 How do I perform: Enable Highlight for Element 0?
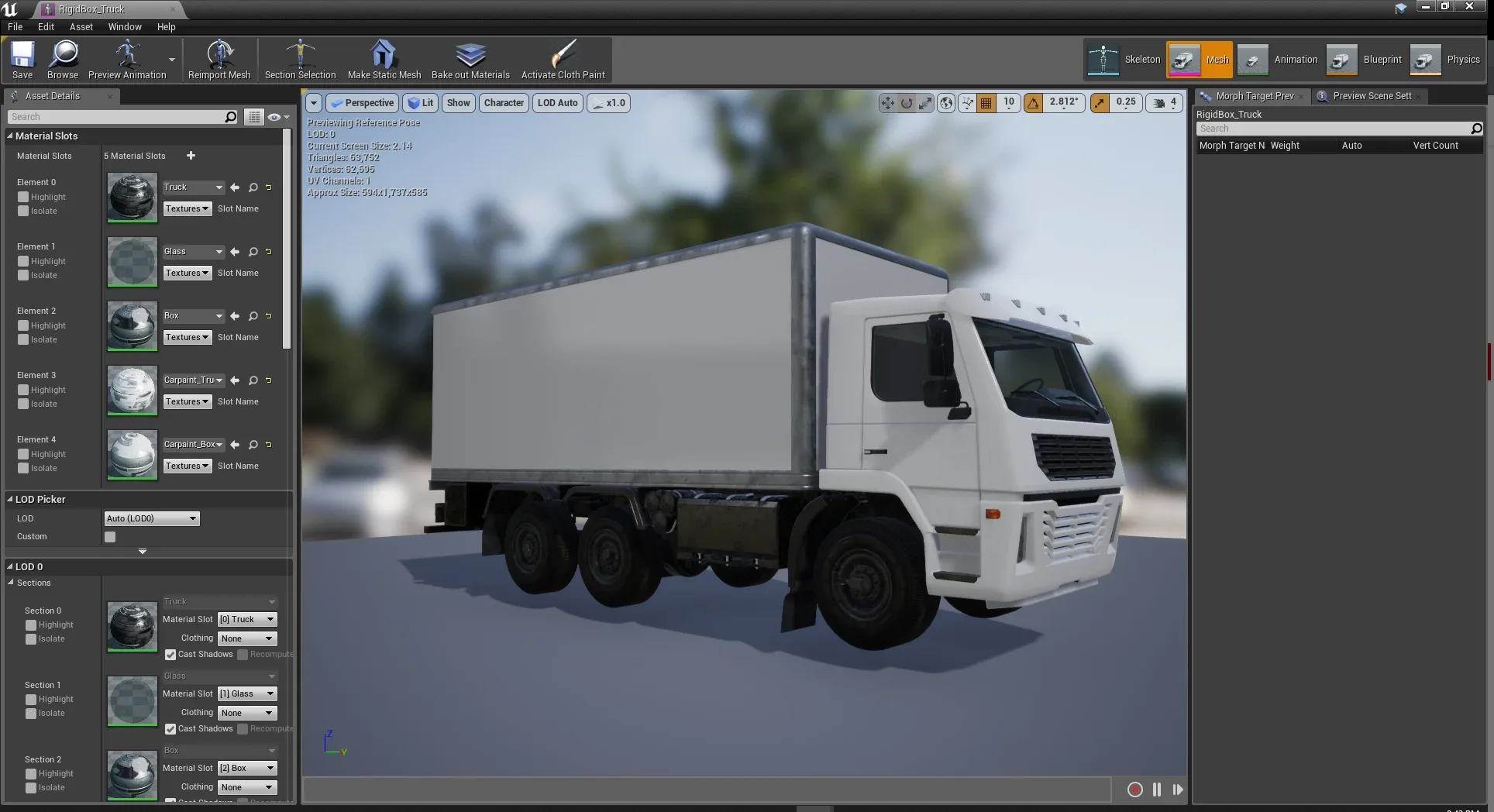point(23,197)
